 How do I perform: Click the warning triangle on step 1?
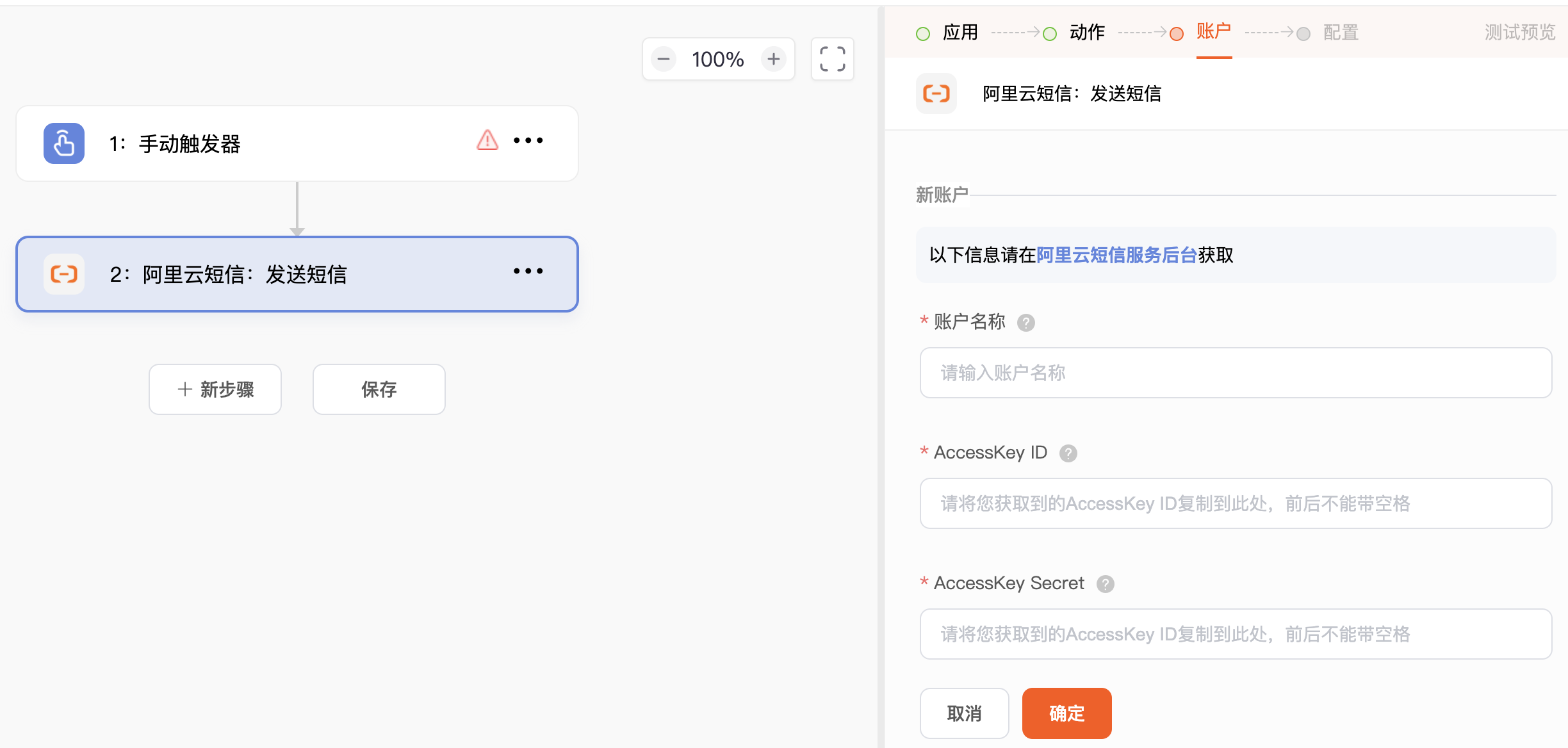487,140
